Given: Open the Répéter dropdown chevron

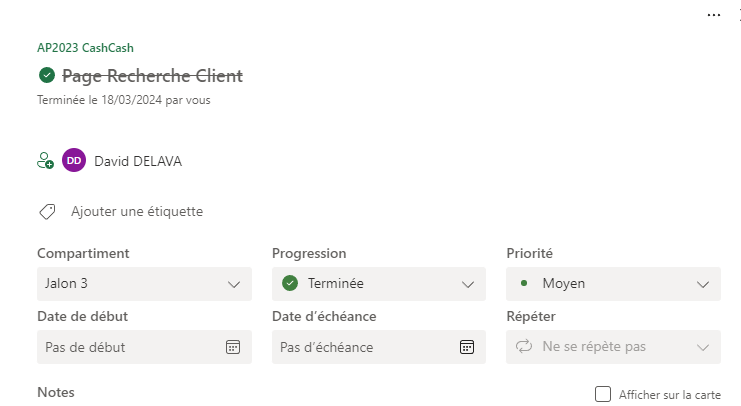Looking at the screenshot, I should [x=702, y=347].
